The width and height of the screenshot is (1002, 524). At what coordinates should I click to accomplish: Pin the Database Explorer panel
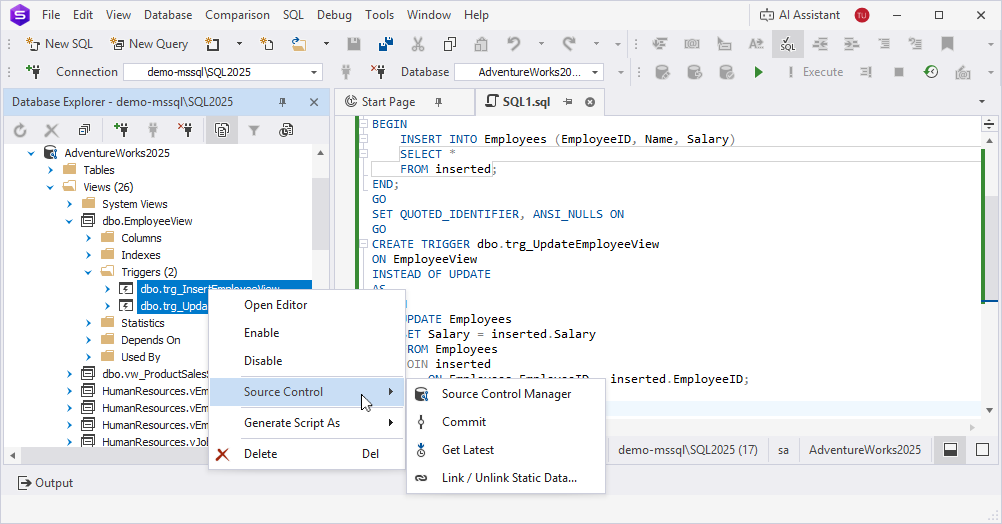[x=282, y=102]
